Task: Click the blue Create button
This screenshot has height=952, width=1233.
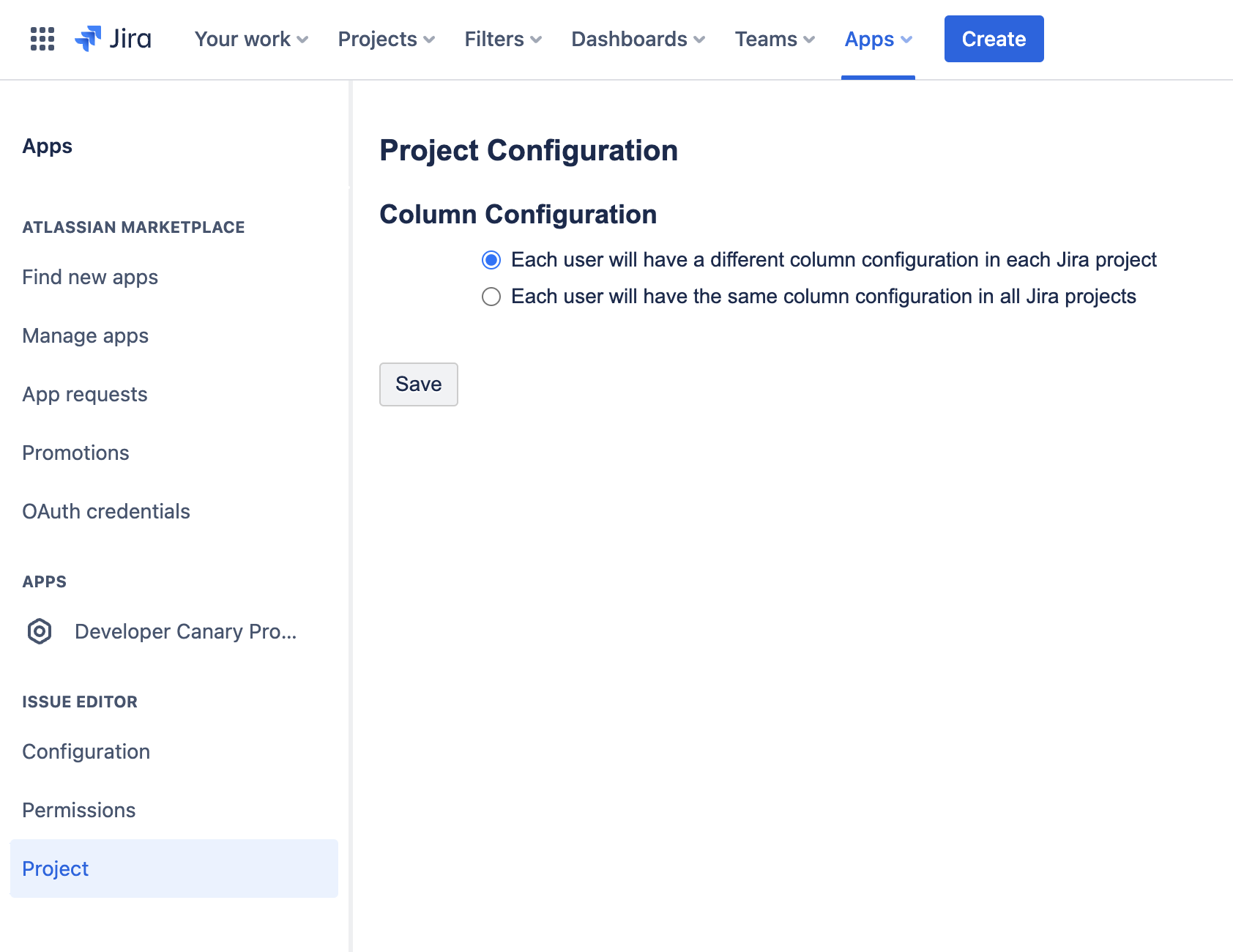Action: click(x=994, y=39)
